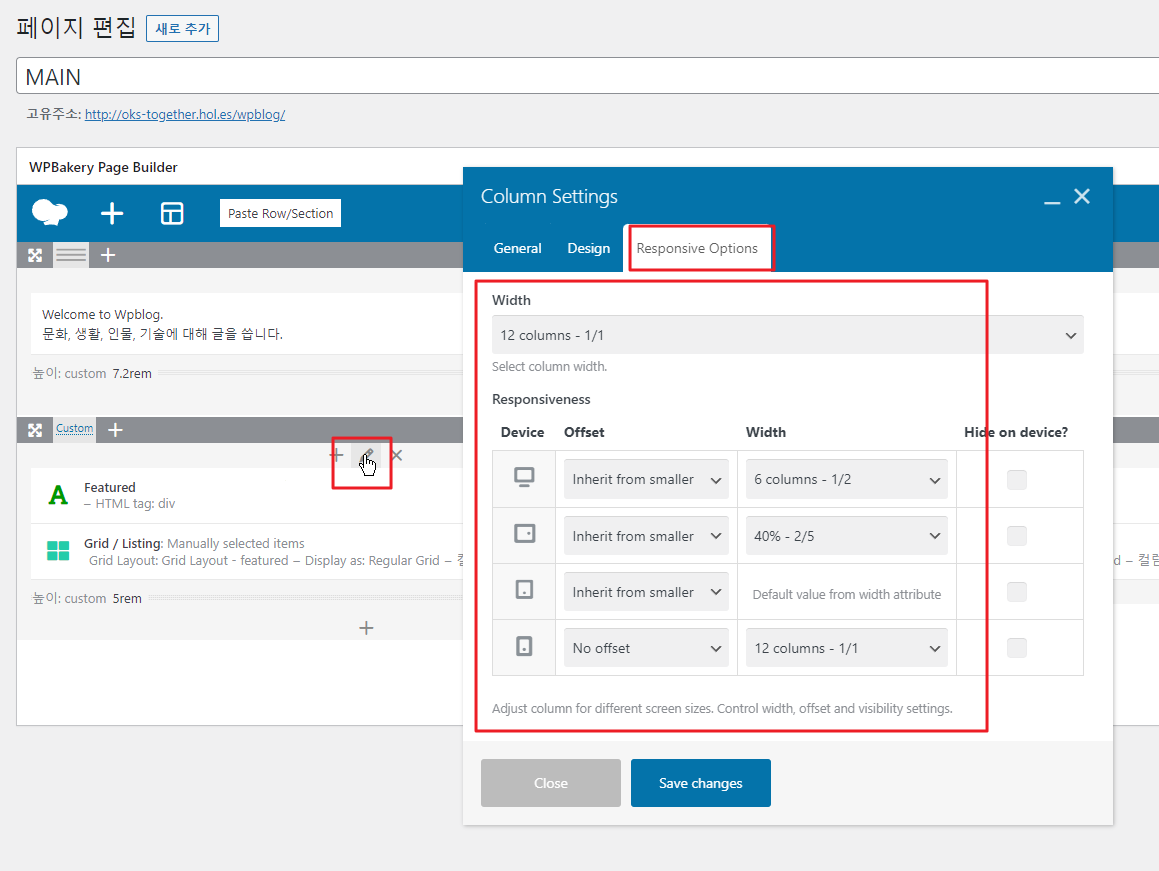Add a column beside the Custom layout
The image size is (1159, 871).
click(115, 430)
